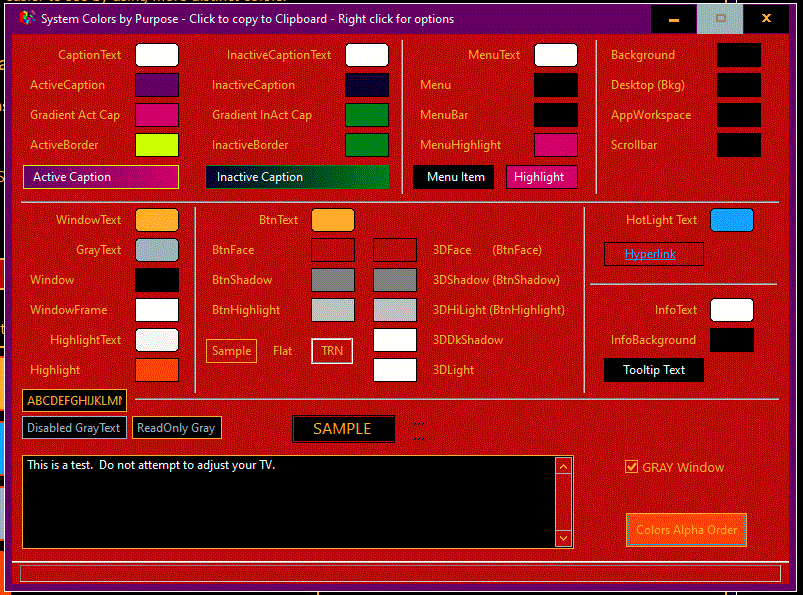This screenshot has width=803, height=595.
Task: Click the ReadOnly Gray field
Action: [177, 428]
